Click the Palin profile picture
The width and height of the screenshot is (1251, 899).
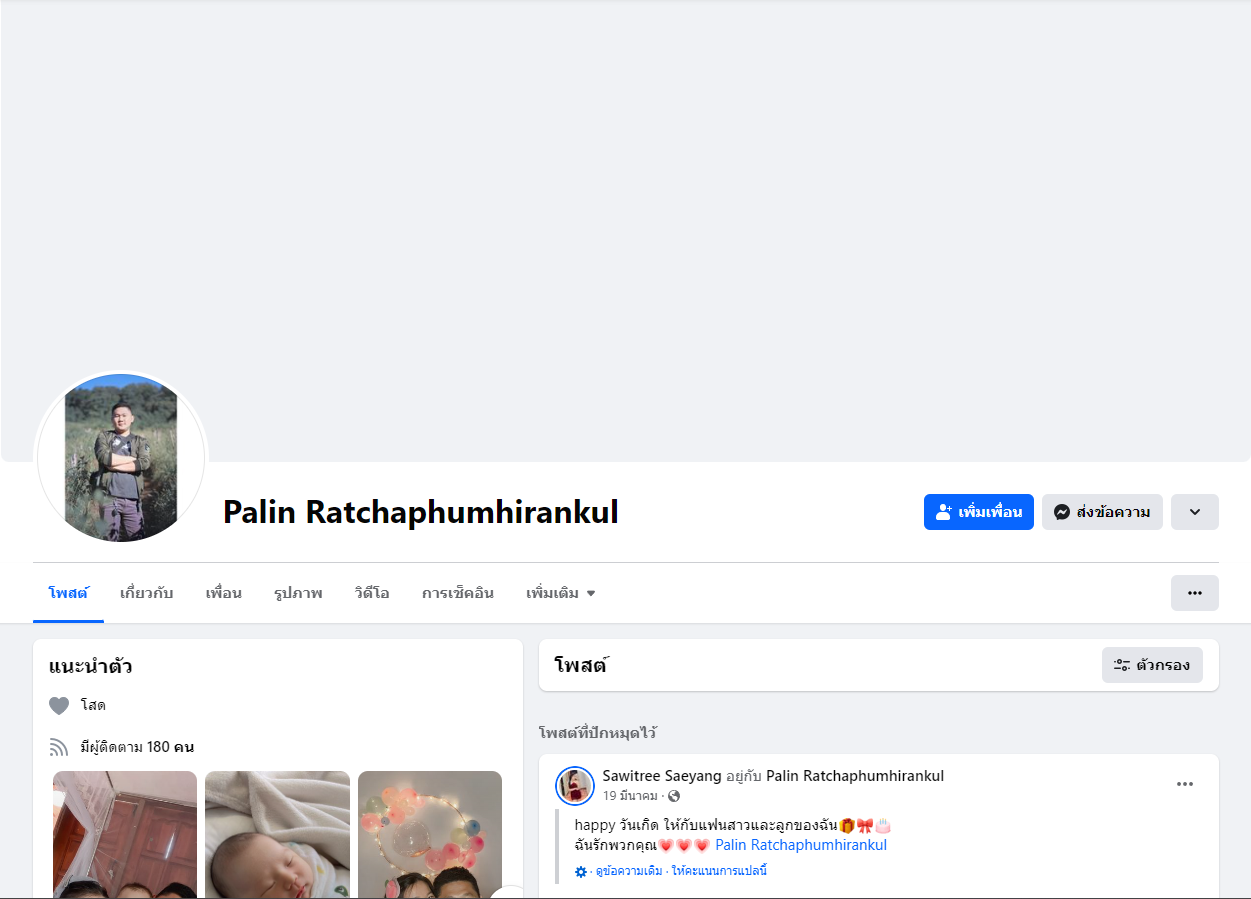coord(121,458)
